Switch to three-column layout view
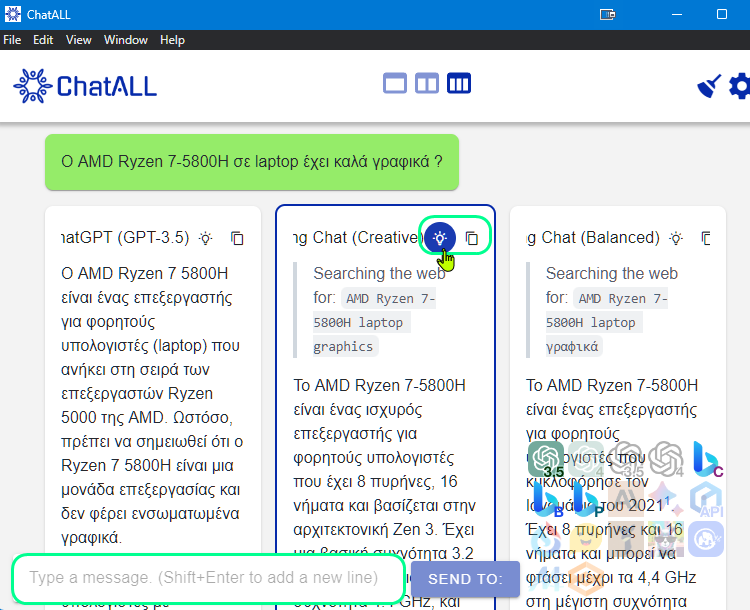Viewport: 750px width, 610px height. tap(459, 84)
